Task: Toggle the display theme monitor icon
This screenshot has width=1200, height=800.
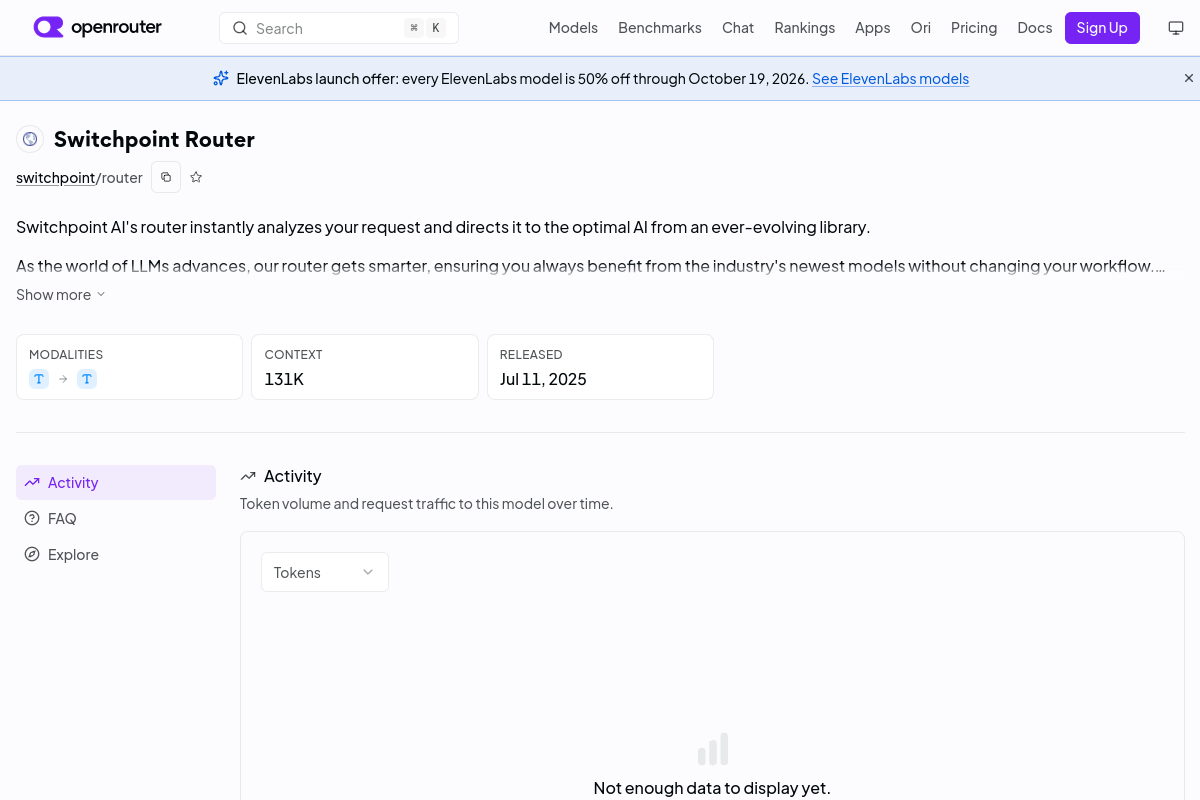Action: [x=1176, y=28]
